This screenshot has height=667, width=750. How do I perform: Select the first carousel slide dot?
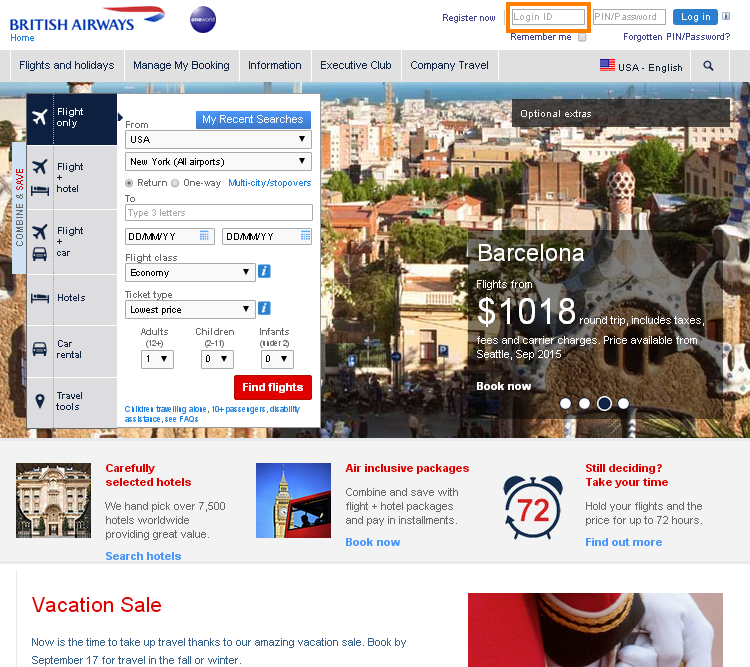pyautogui.click(x=565, y=404)
